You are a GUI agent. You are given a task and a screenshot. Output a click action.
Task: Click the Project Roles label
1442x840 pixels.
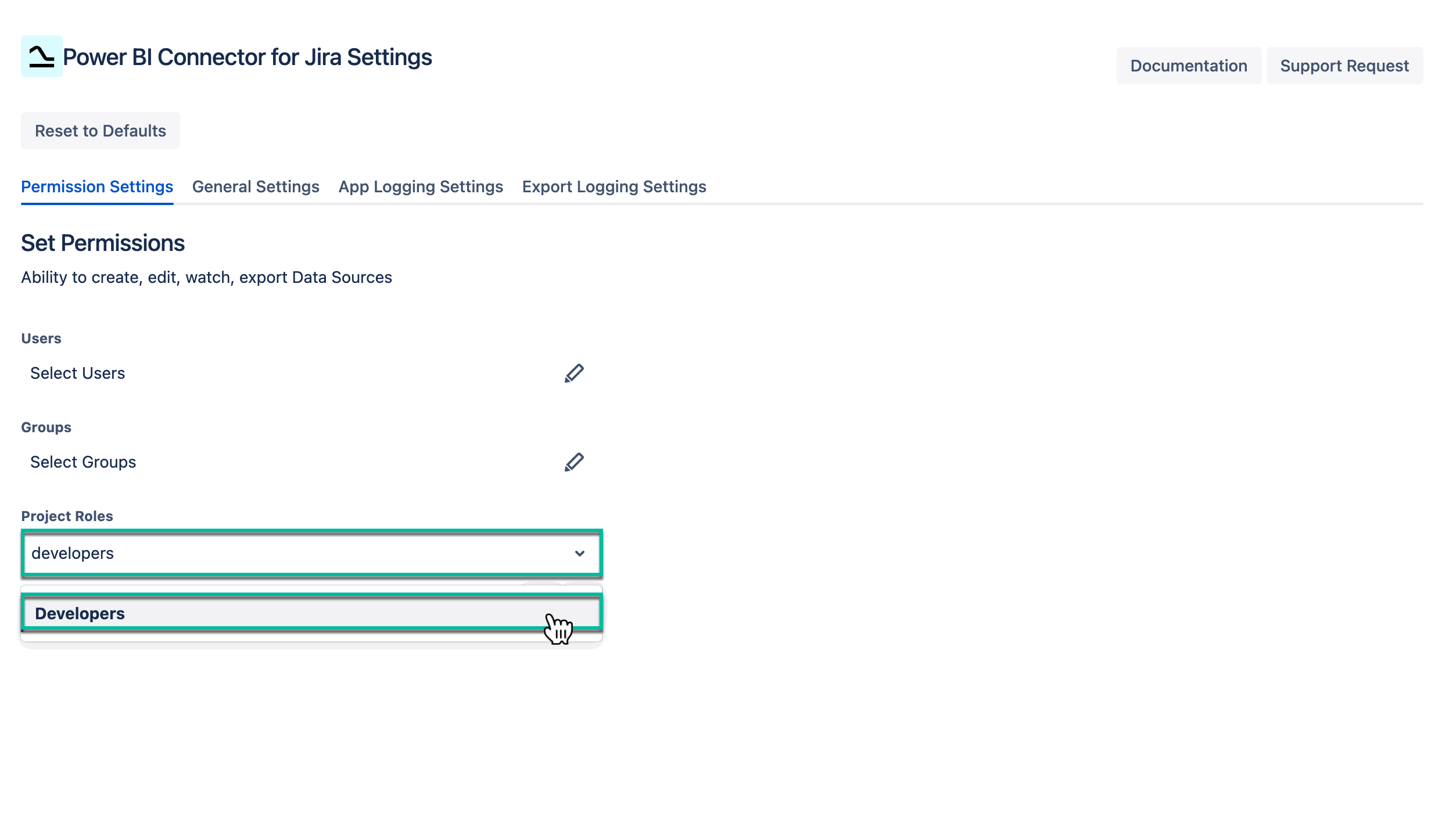(x=66, y=515)
